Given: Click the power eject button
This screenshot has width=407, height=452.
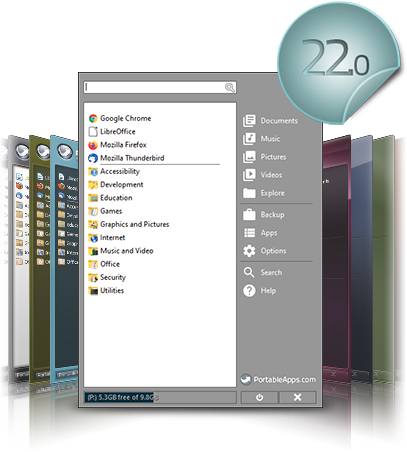Looking at the screenshot, I should point(259,397).
